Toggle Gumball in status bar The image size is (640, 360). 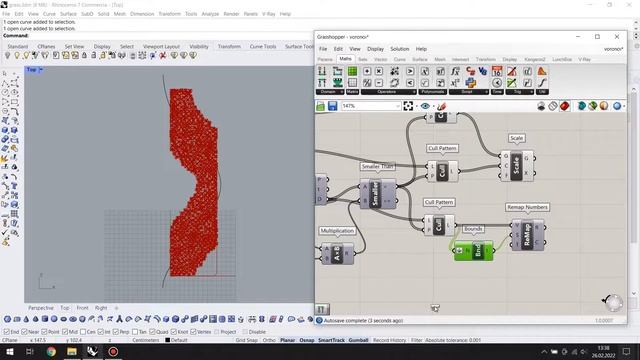pos(358,340)
